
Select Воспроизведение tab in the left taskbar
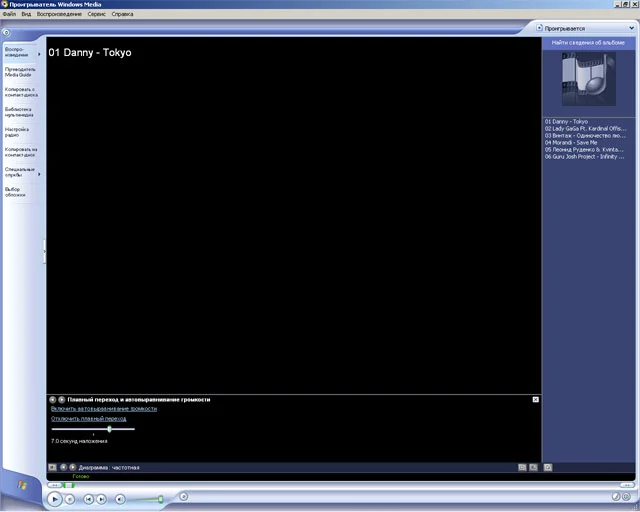click(x=19, y=52)
